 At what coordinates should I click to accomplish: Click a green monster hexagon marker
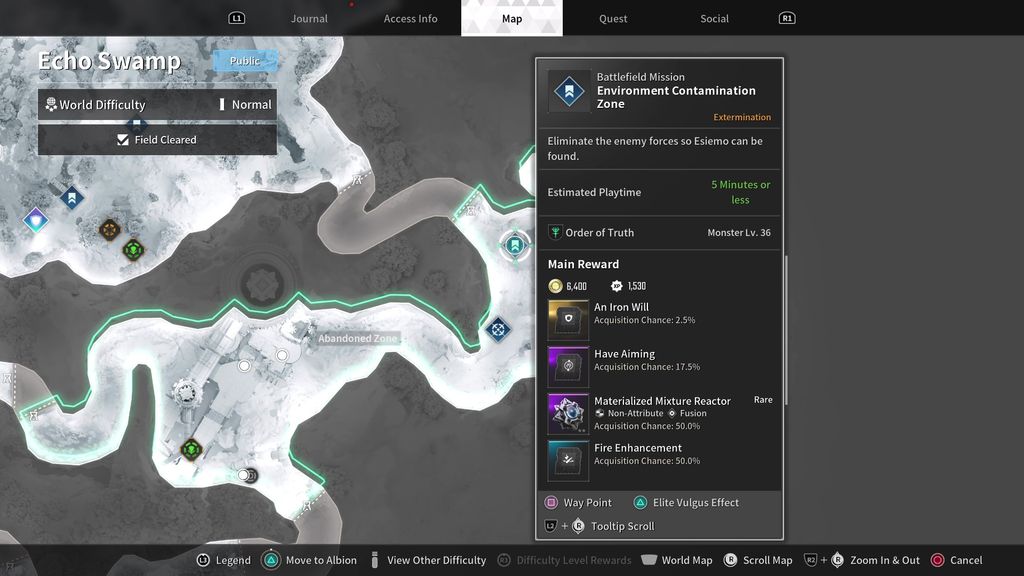point(134,247)
